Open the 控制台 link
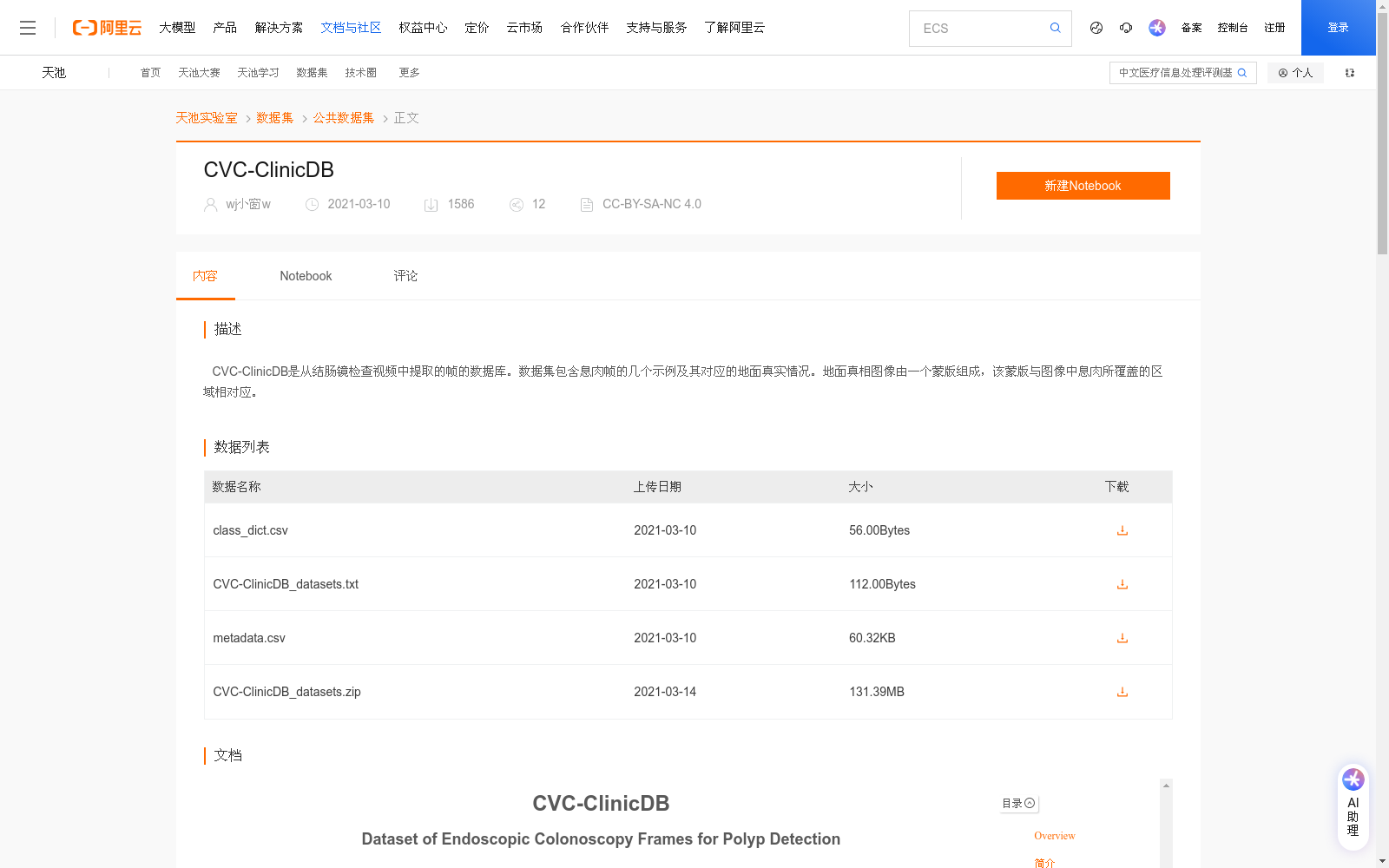The height and width of the screenshot is (868, 1389). 1233,28
